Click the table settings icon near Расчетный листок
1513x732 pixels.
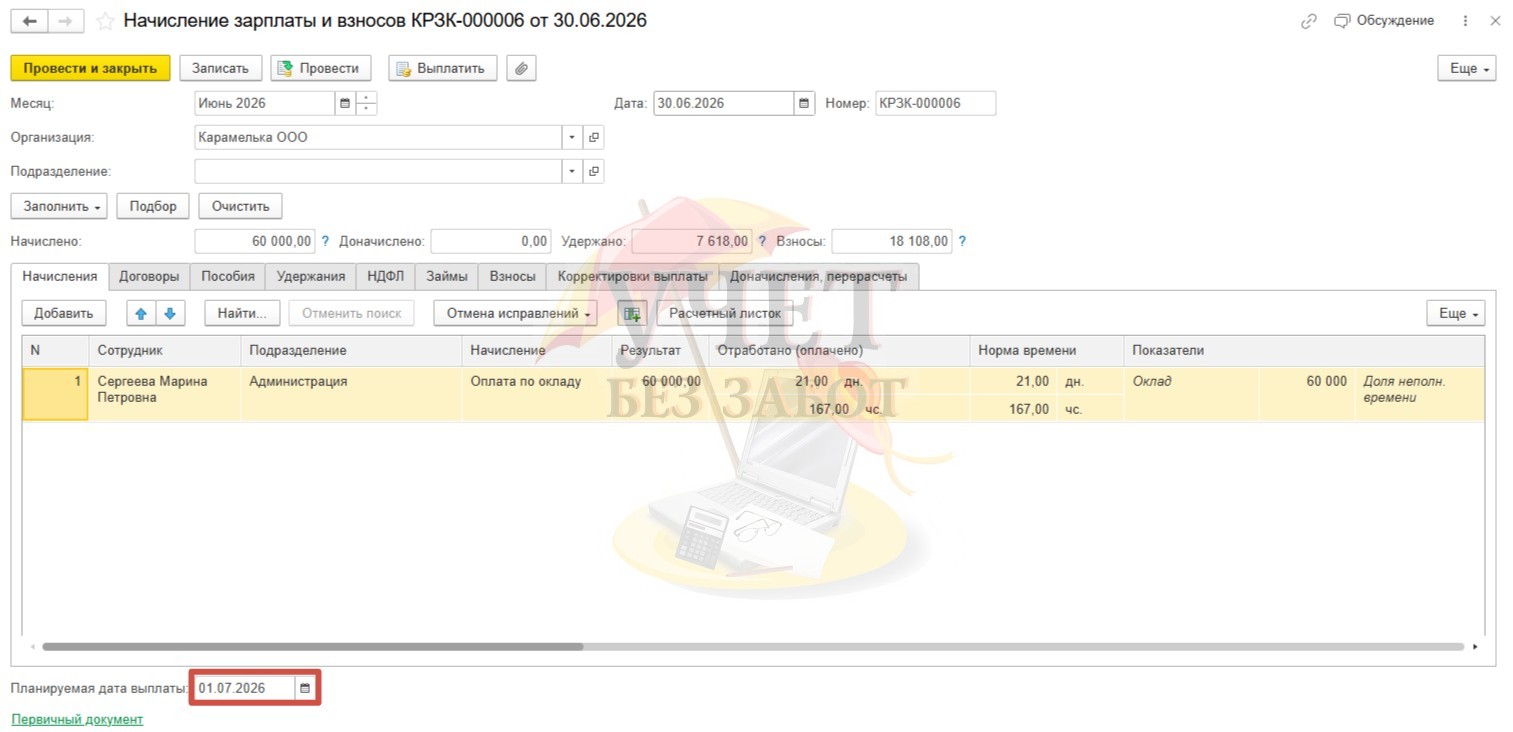point(632,313)
